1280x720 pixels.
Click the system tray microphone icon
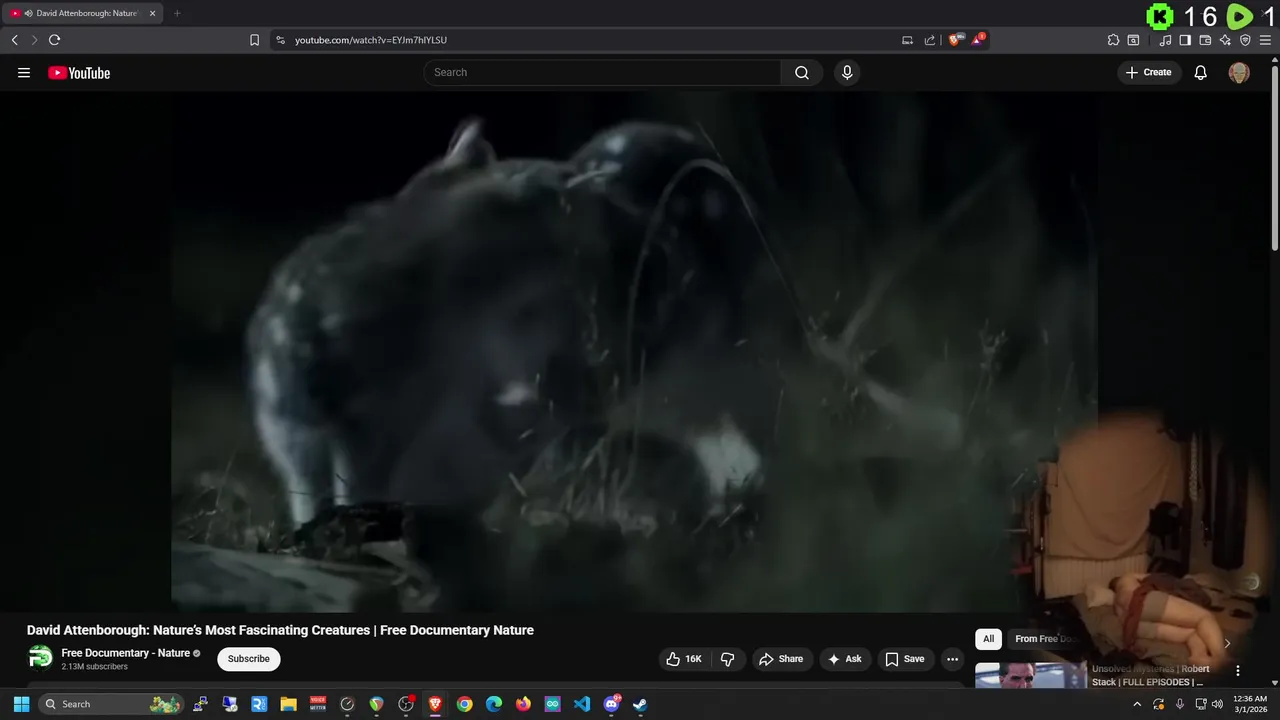click(x=1180, y=704)
